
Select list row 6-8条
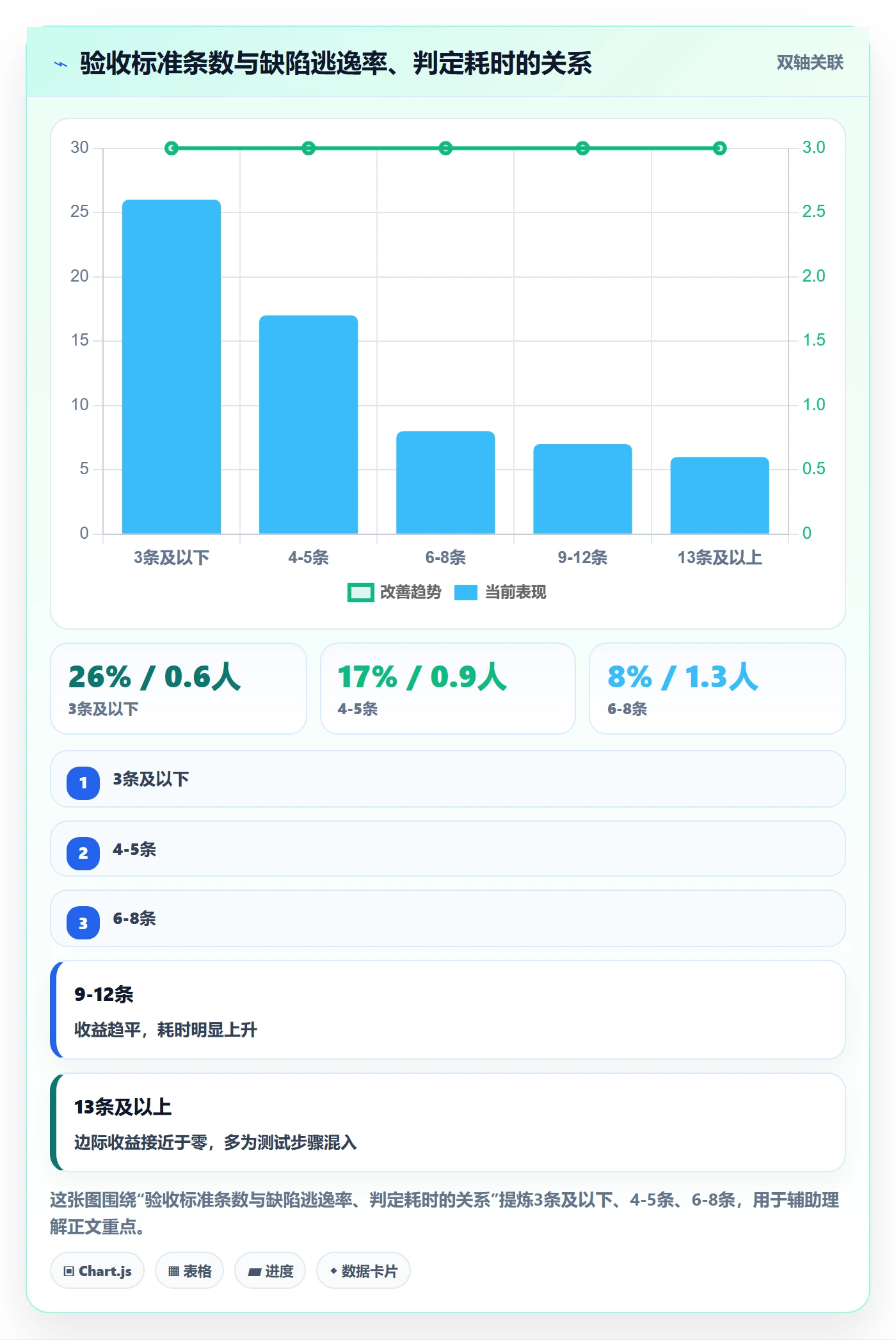click(448, 918)
